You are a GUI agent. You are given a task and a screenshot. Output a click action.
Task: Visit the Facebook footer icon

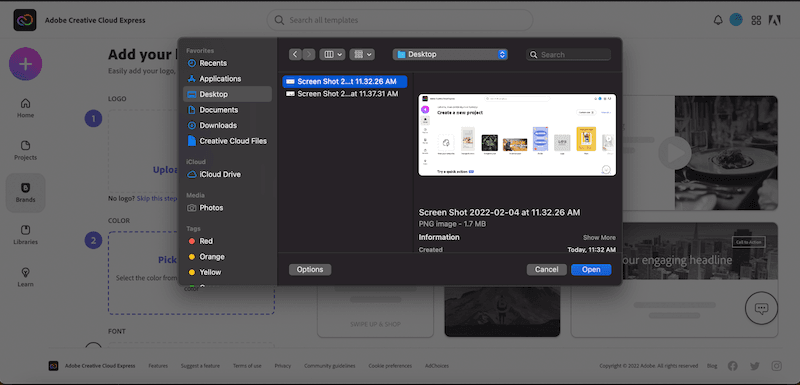click(x=733, y=366)
